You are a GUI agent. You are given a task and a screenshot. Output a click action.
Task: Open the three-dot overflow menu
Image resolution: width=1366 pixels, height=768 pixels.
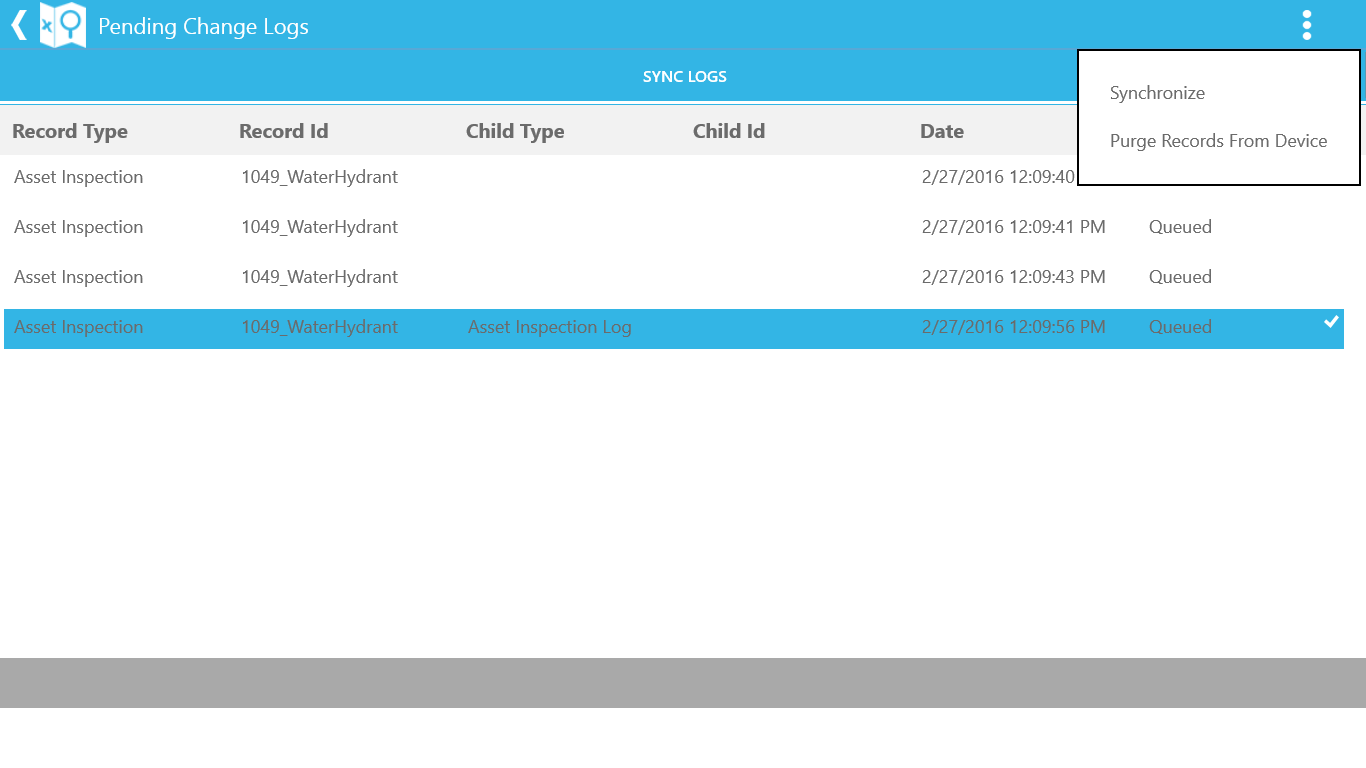(1307, 24)
